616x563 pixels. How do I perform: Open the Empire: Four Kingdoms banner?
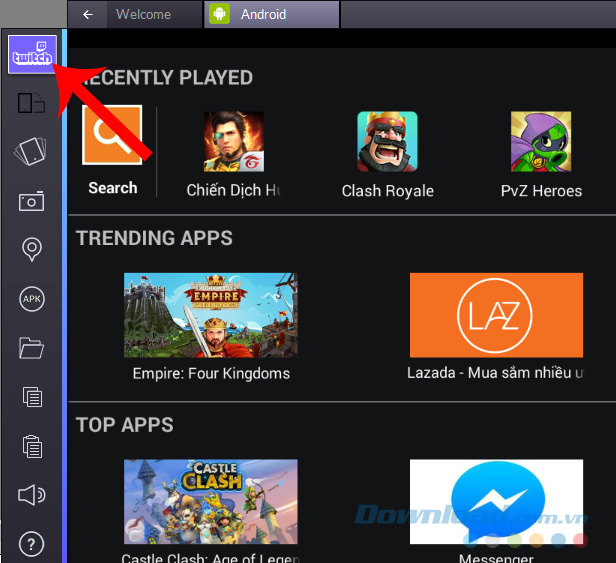(x=211, y=315)
